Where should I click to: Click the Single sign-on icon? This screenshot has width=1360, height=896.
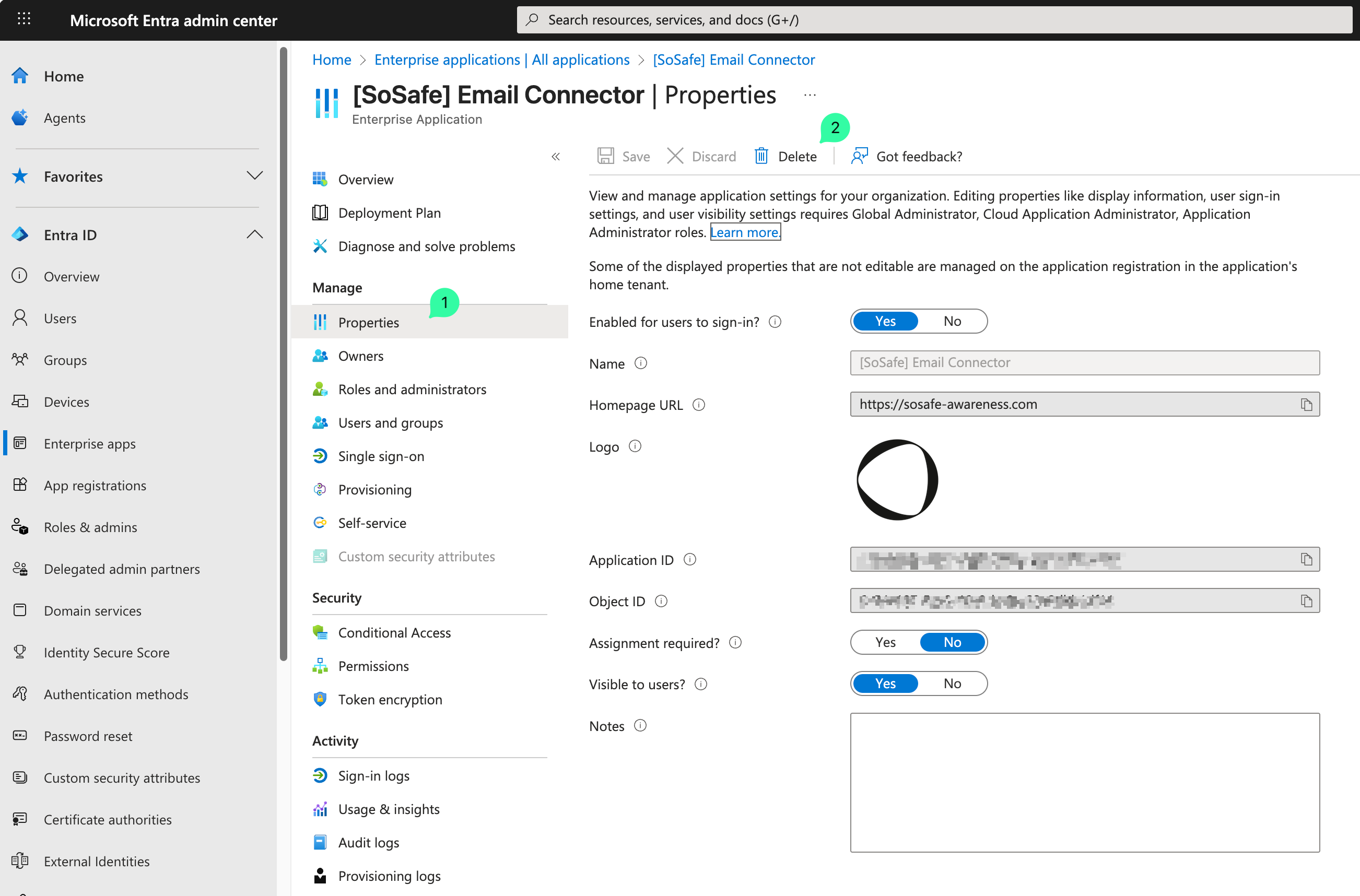tap(320, 456)
